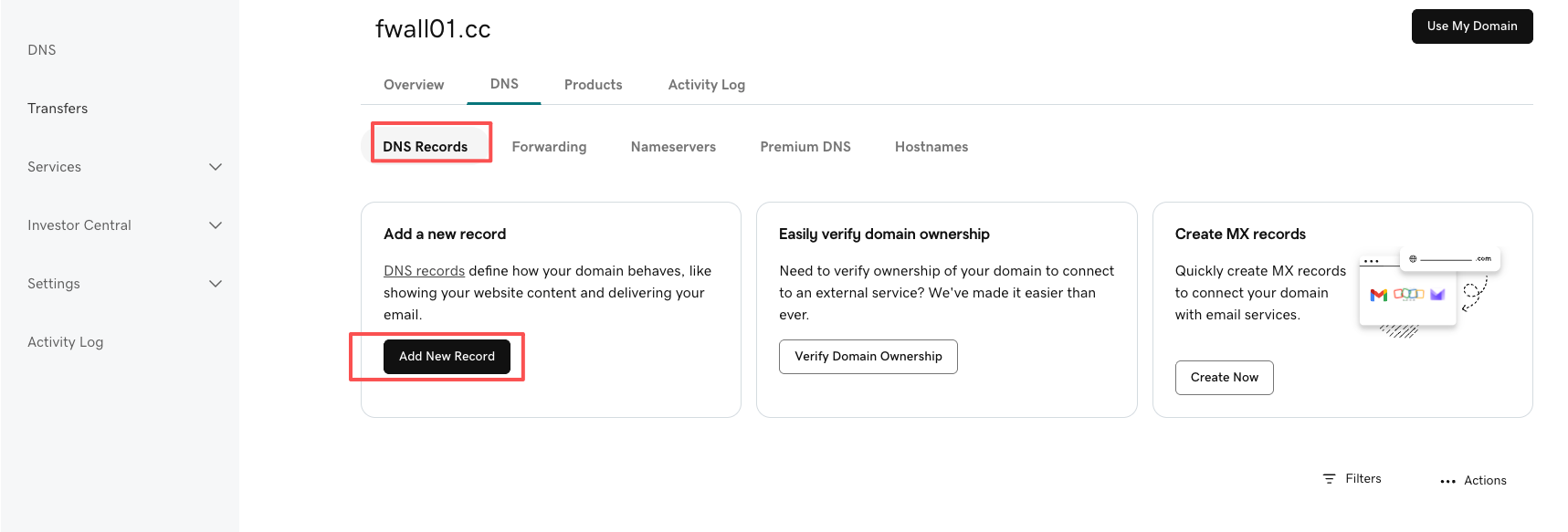Screen dimensions: 1568x532
Task: Select the DNS Records sub-tab
Action: (x=426, y=147)
